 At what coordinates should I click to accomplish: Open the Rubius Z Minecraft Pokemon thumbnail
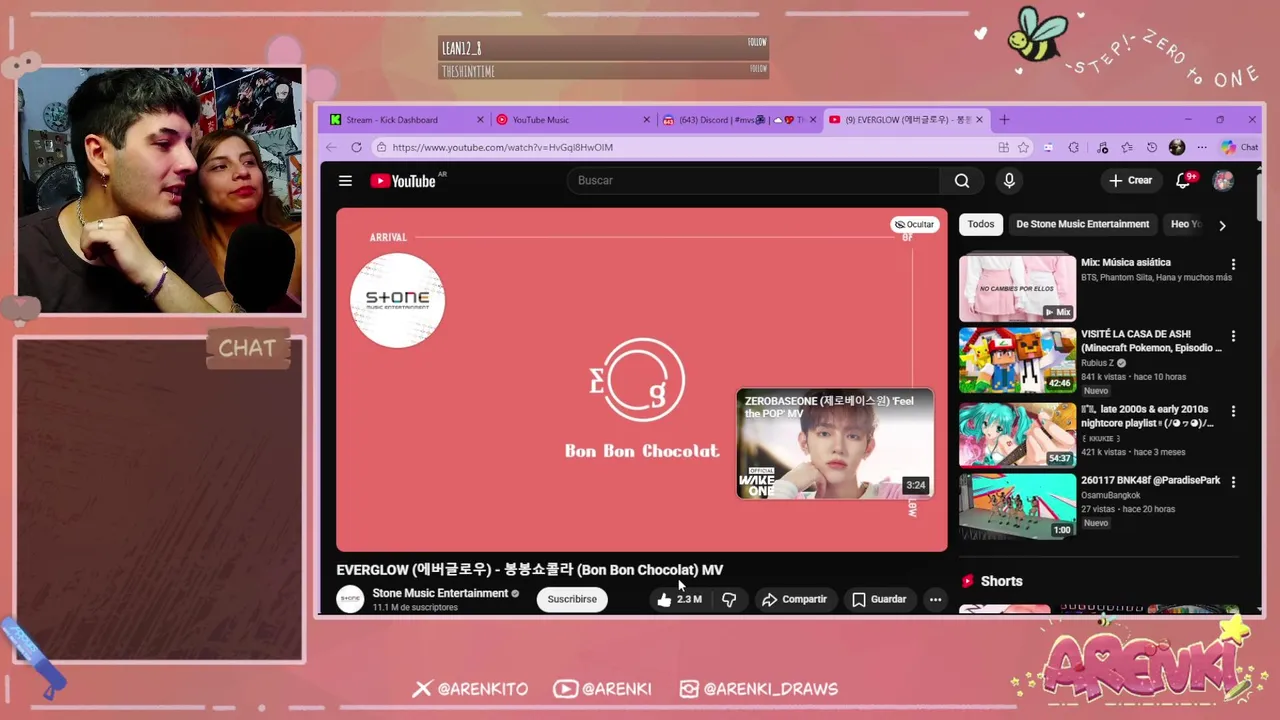(1017, 360)
